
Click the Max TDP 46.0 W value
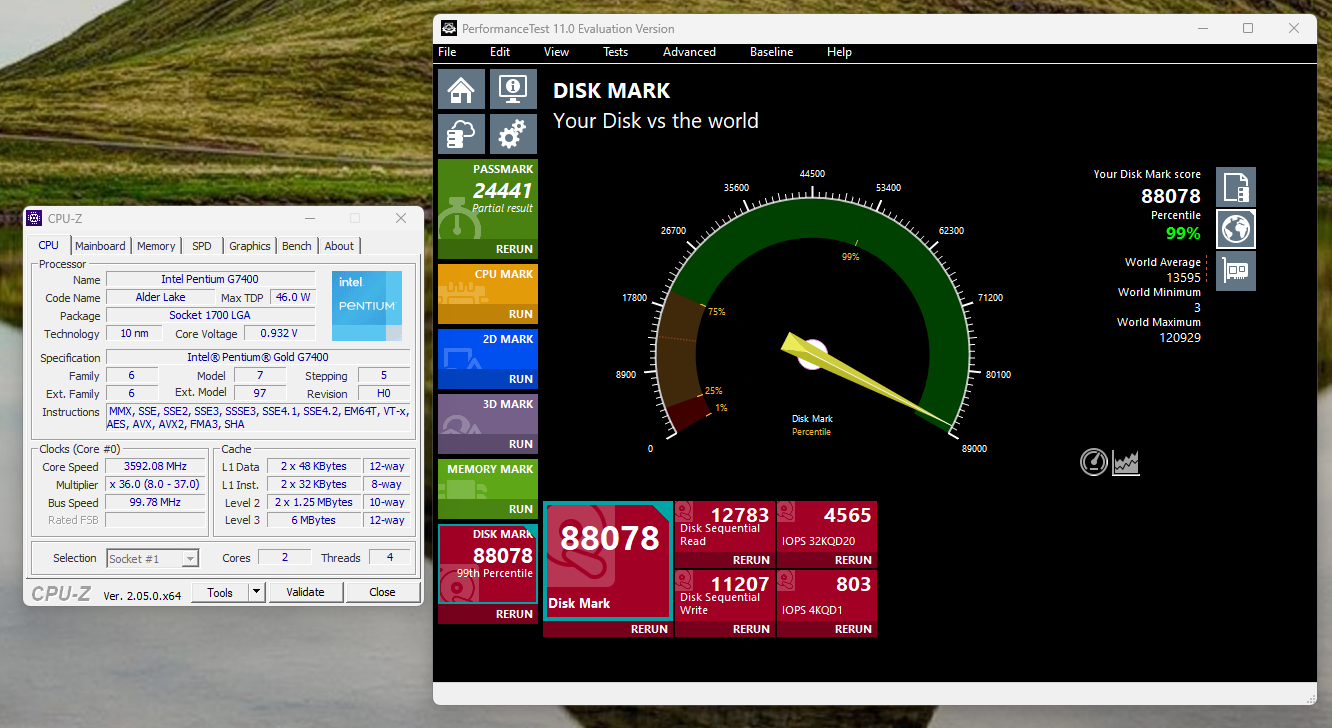click(x=292, y=297)
